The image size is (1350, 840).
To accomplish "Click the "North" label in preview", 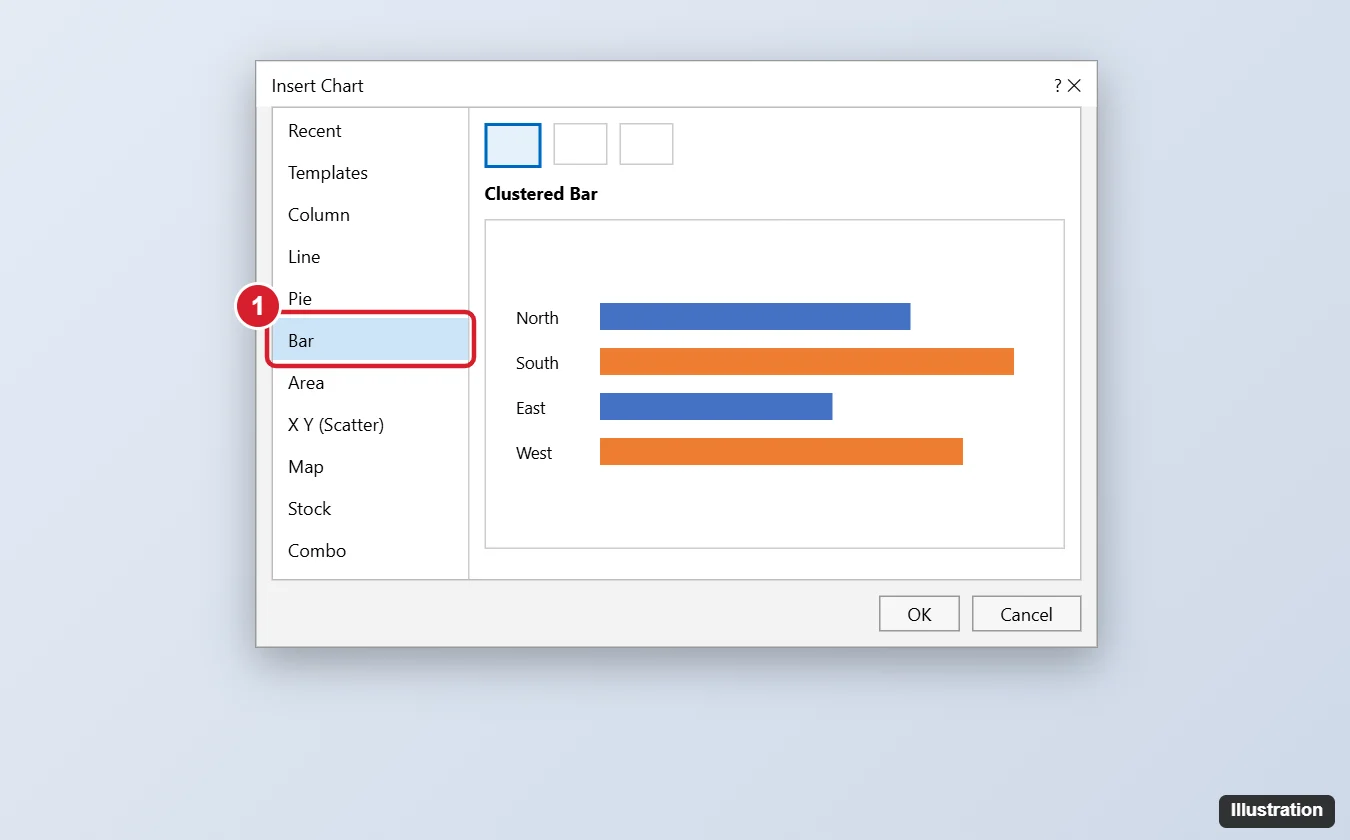I will pyautogui.click(x=537, y=318).
